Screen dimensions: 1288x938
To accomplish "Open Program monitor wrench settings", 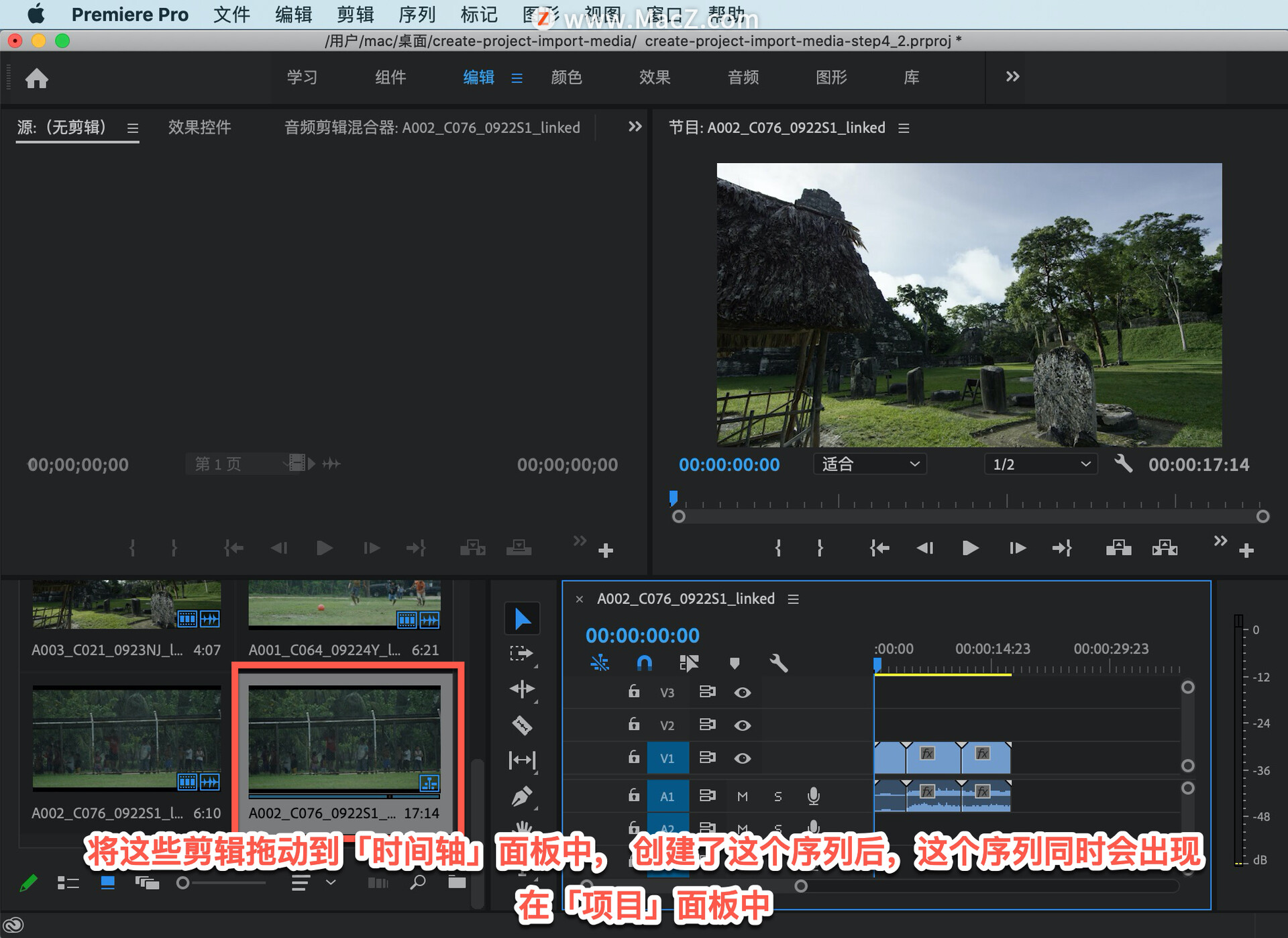I will click(x=1123, y=464).
